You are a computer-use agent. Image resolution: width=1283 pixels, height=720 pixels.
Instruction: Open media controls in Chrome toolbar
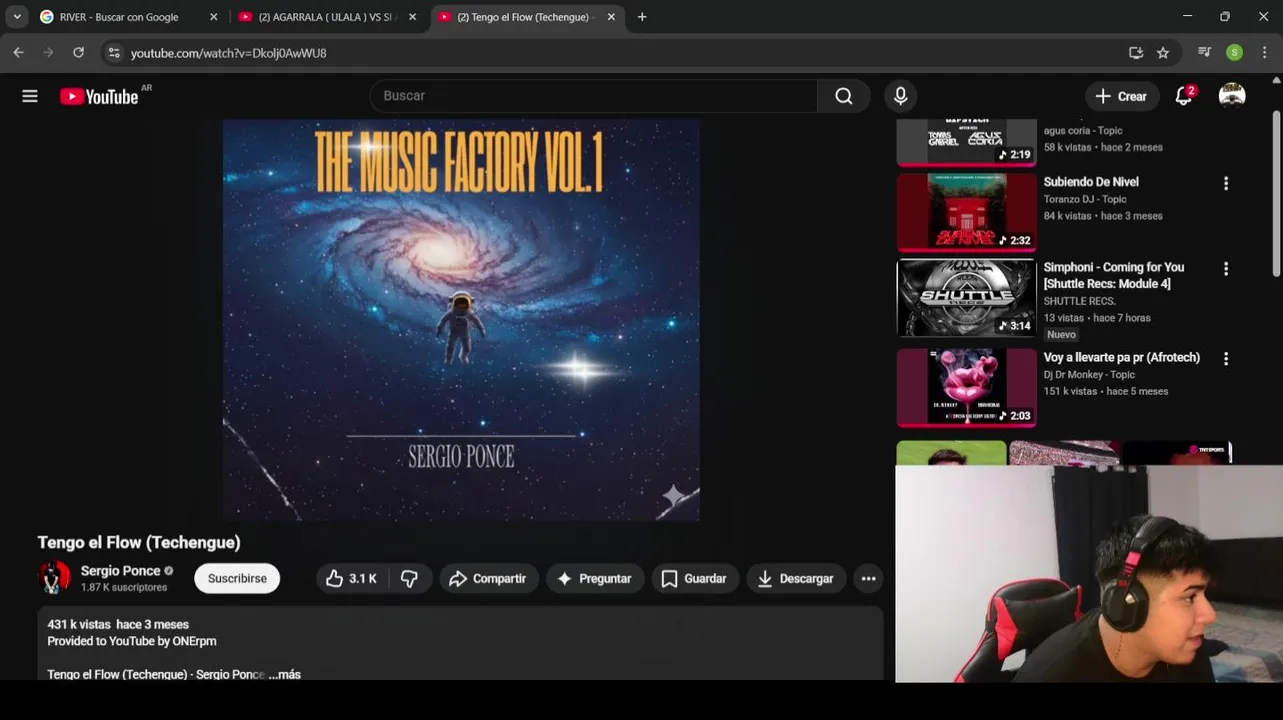[x=1205, y=53]
